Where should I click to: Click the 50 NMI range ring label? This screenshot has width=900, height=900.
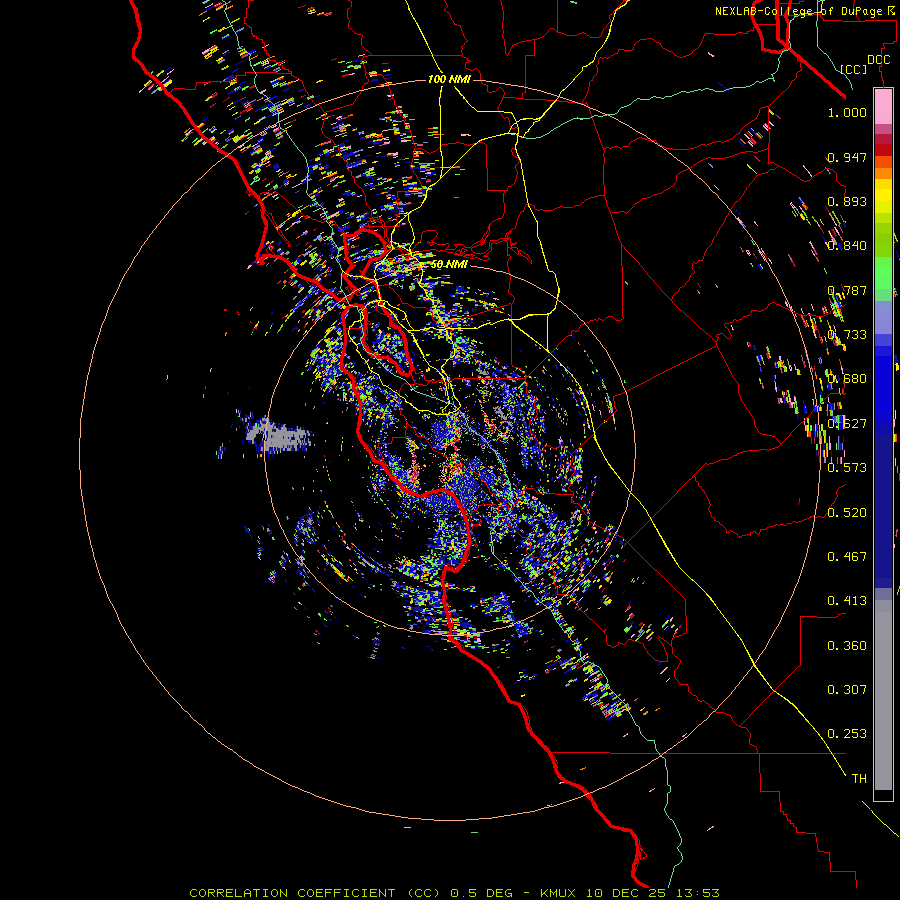tap(449, 264)
